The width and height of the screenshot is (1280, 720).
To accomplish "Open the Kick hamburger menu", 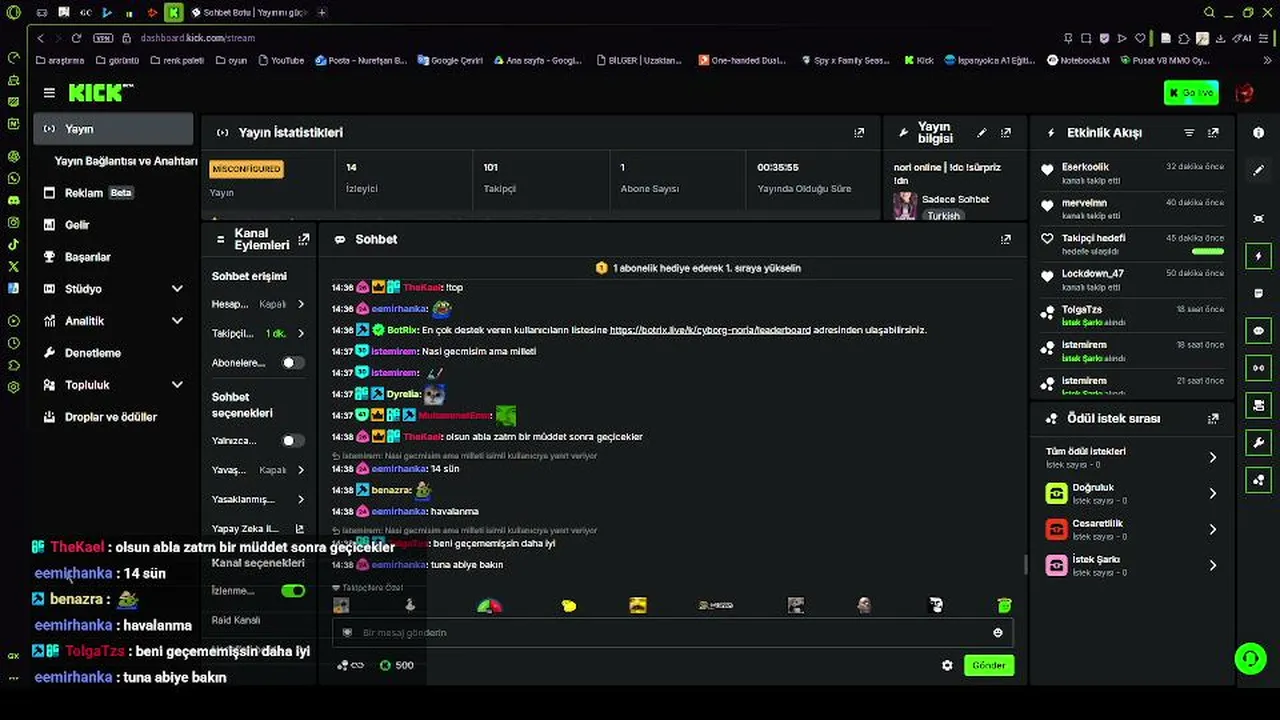I will point(49,93).
